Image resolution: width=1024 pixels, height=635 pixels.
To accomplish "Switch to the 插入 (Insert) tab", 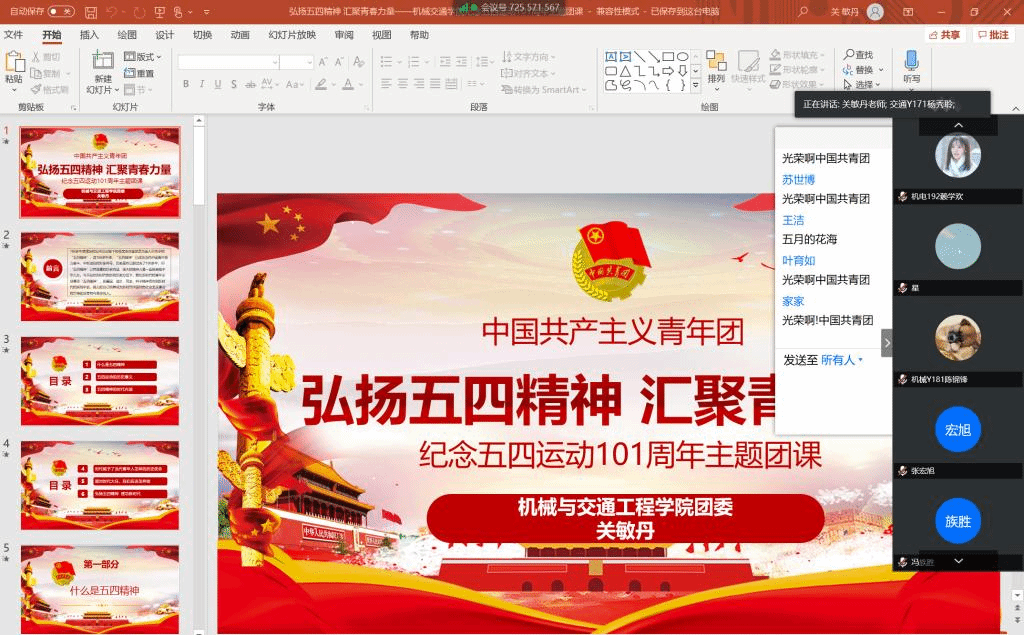I will 89,35.
